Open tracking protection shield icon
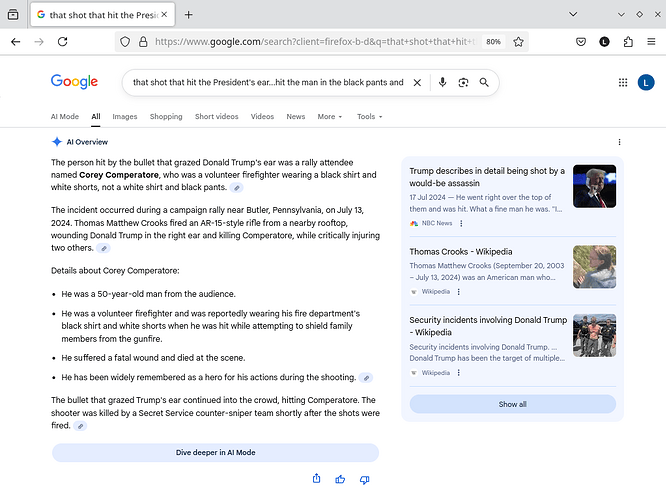This screenshot has width=666, height=500. click(125, 42)
